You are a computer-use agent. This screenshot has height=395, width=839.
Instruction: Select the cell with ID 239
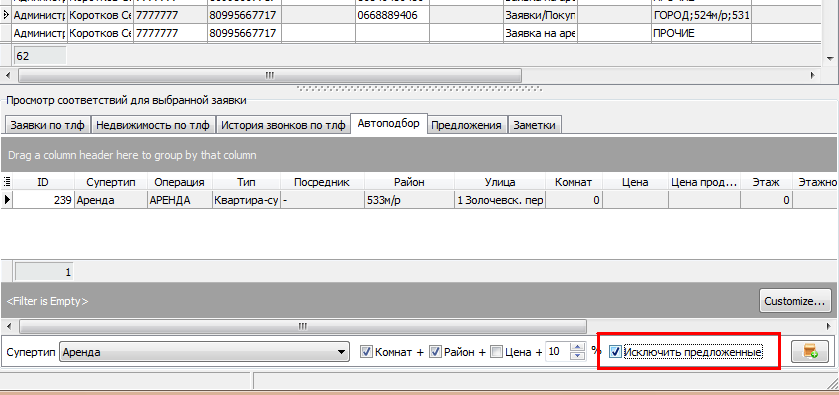43,200
